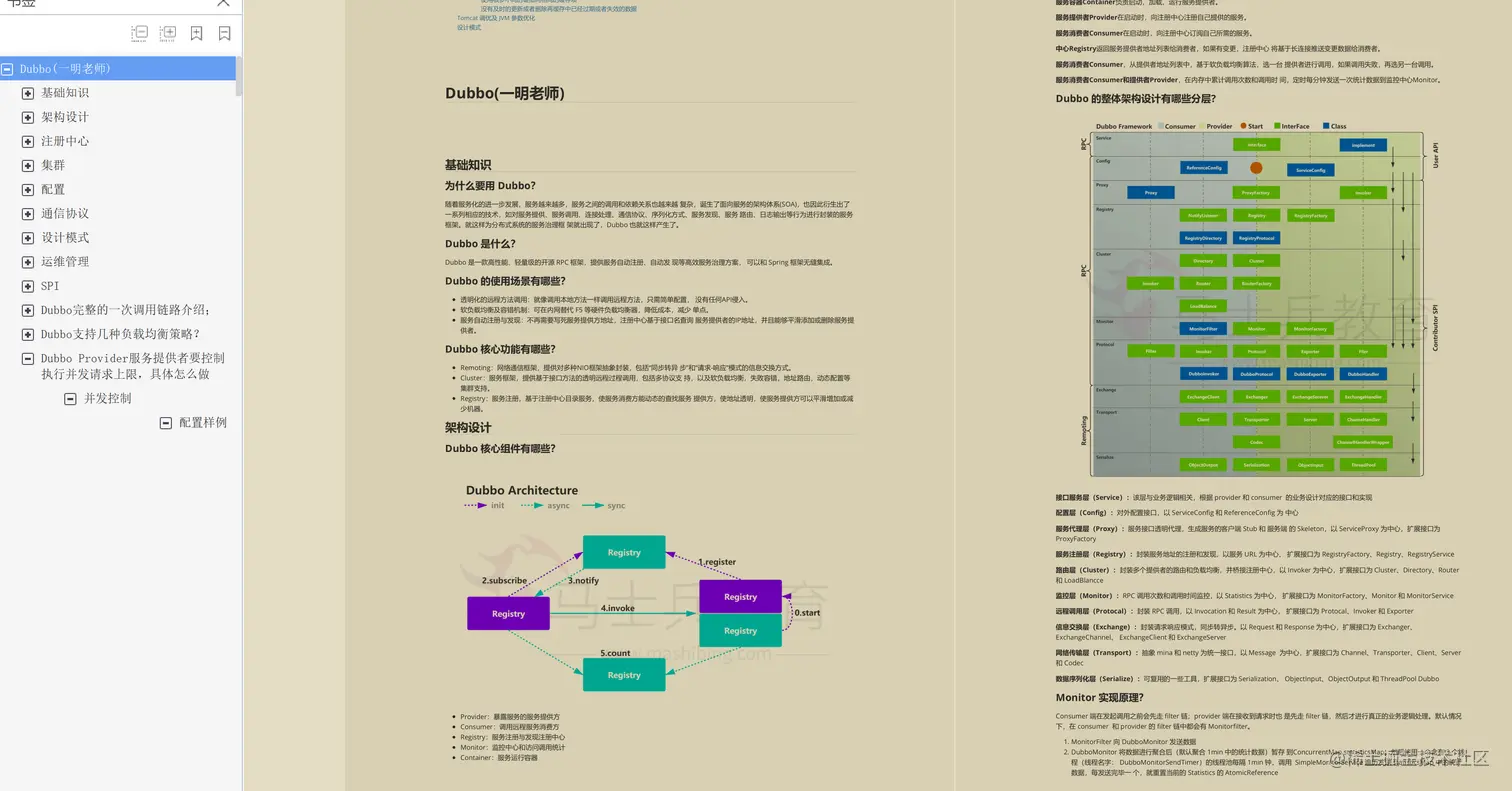Select the 配置样例 bookmark
Image resolution: width=1512 pixels, height=791 pixels.
coord(203,423)
